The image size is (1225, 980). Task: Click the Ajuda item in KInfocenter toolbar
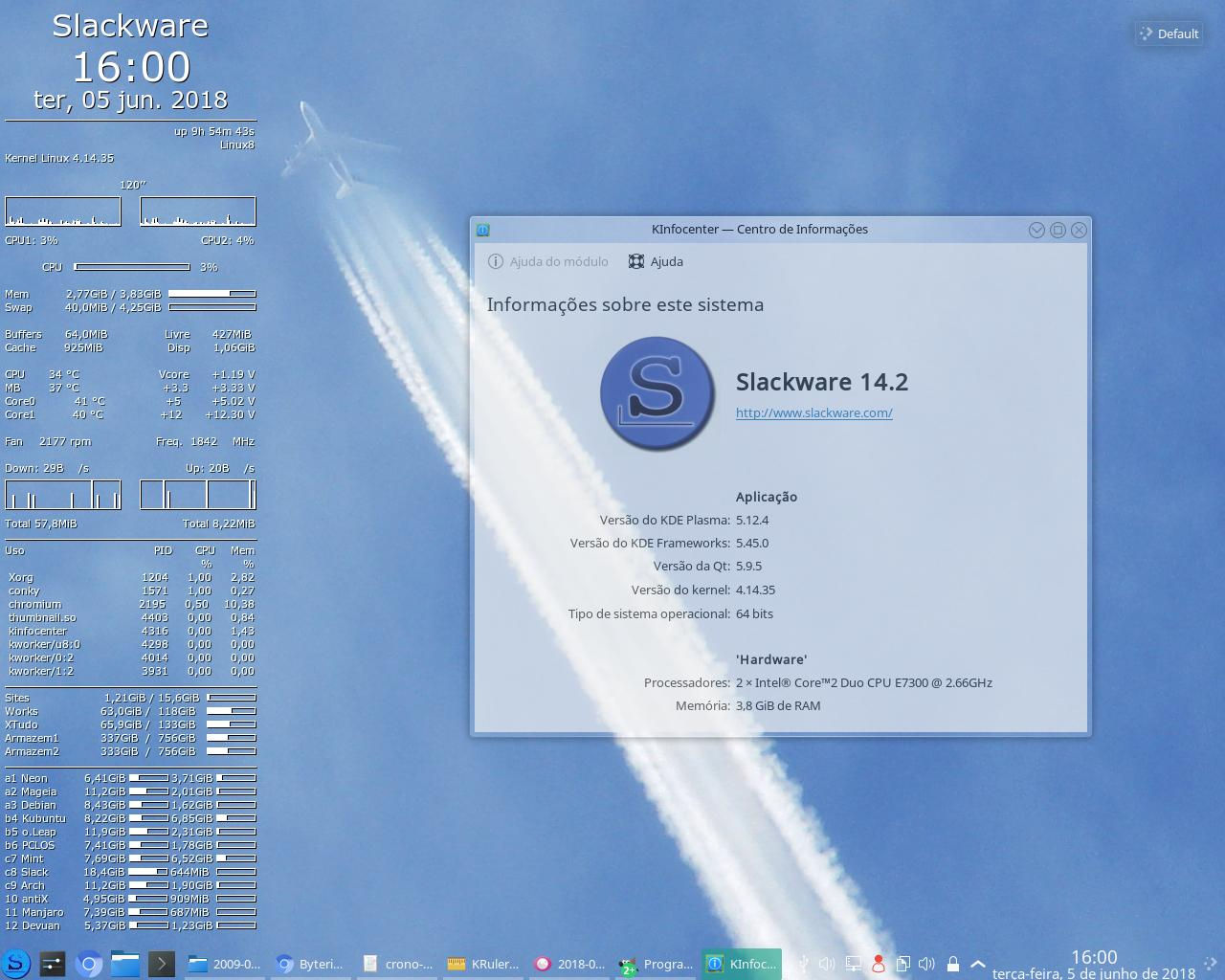point(656,261)
